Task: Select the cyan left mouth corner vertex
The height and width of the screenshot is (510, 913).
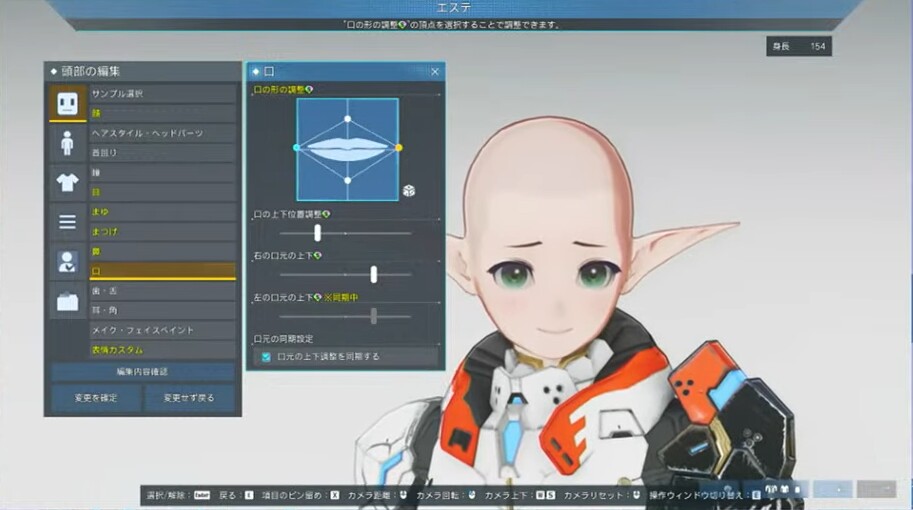Action: [297, 148]
